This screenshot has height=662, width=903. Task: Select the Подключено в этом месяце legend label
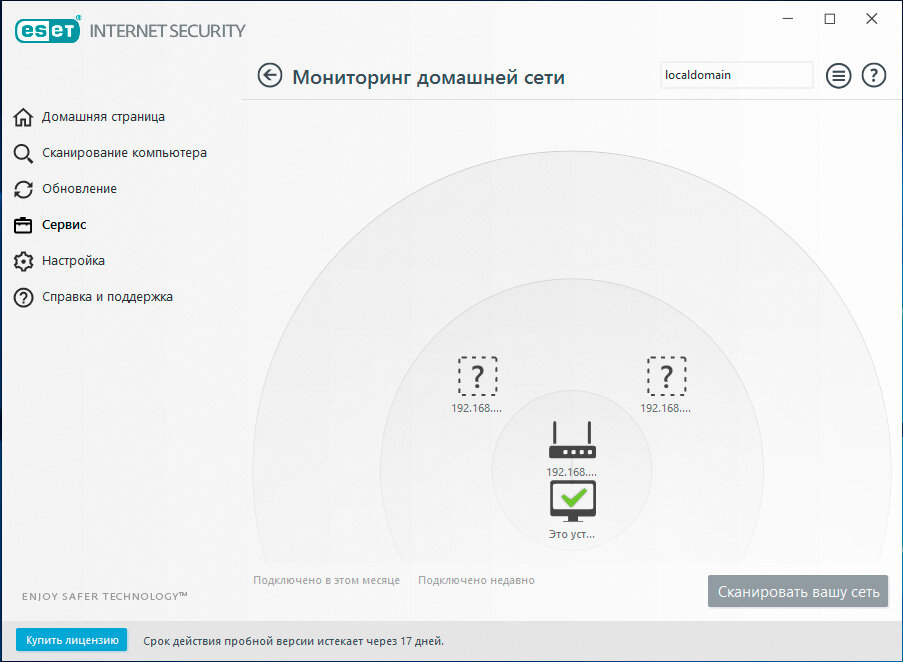click(326, 580)
